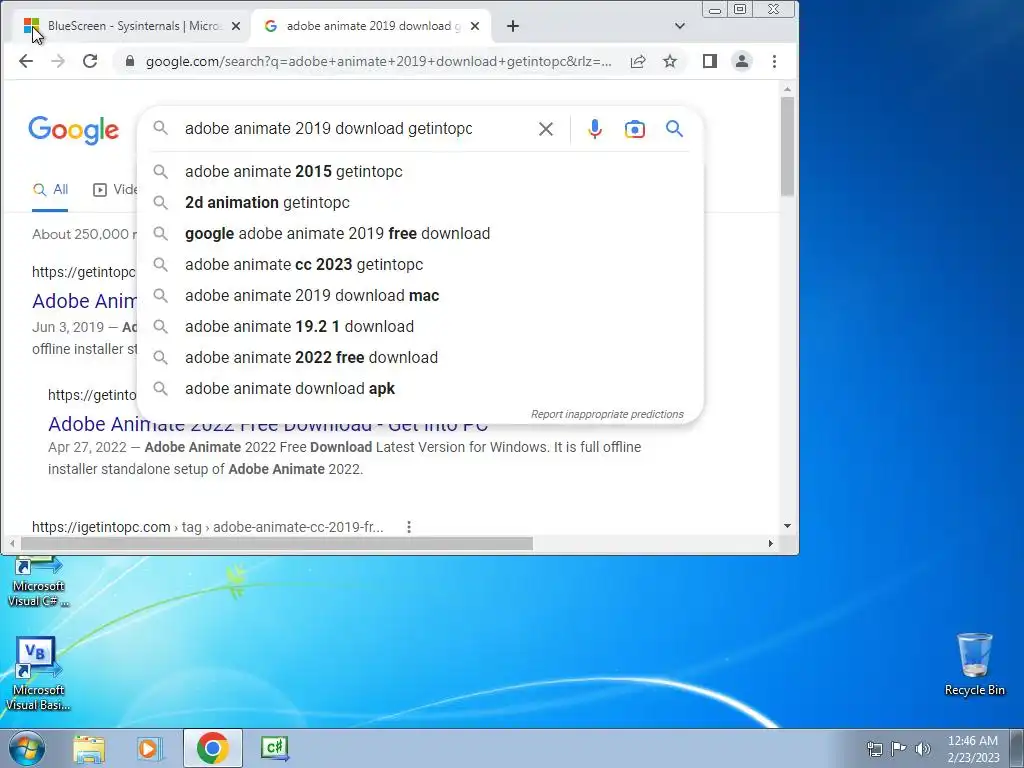Select suggestion adobe animate cc 2023 getintopc

coord(421,264)
